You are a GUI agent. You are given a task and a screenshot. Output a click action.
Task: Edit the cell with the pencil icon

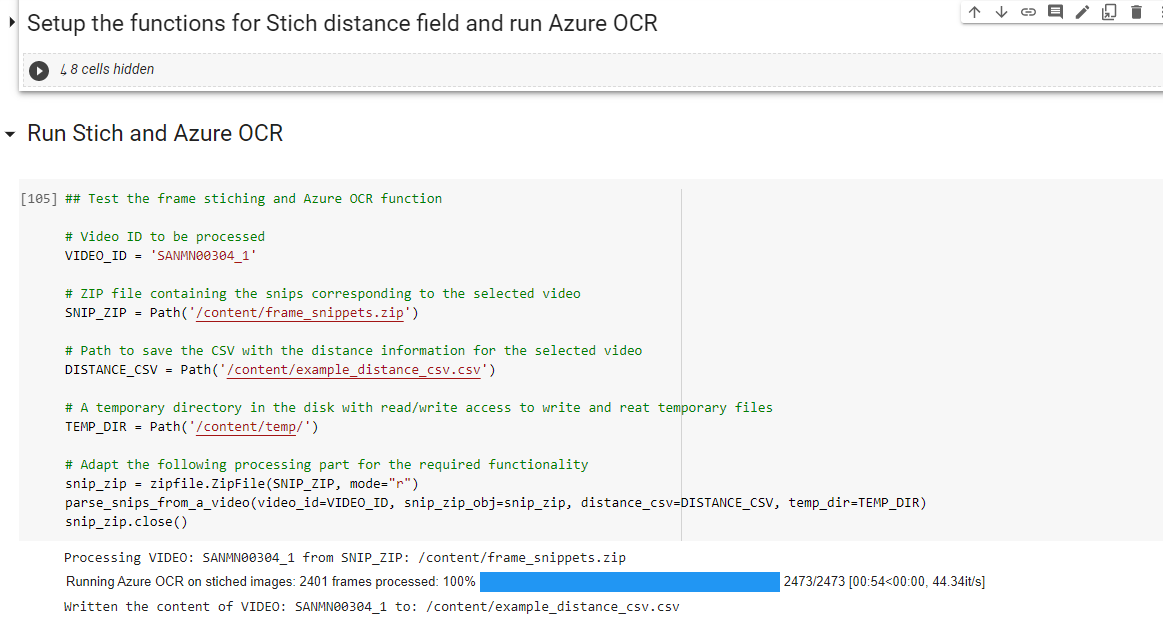point(1082,12)
